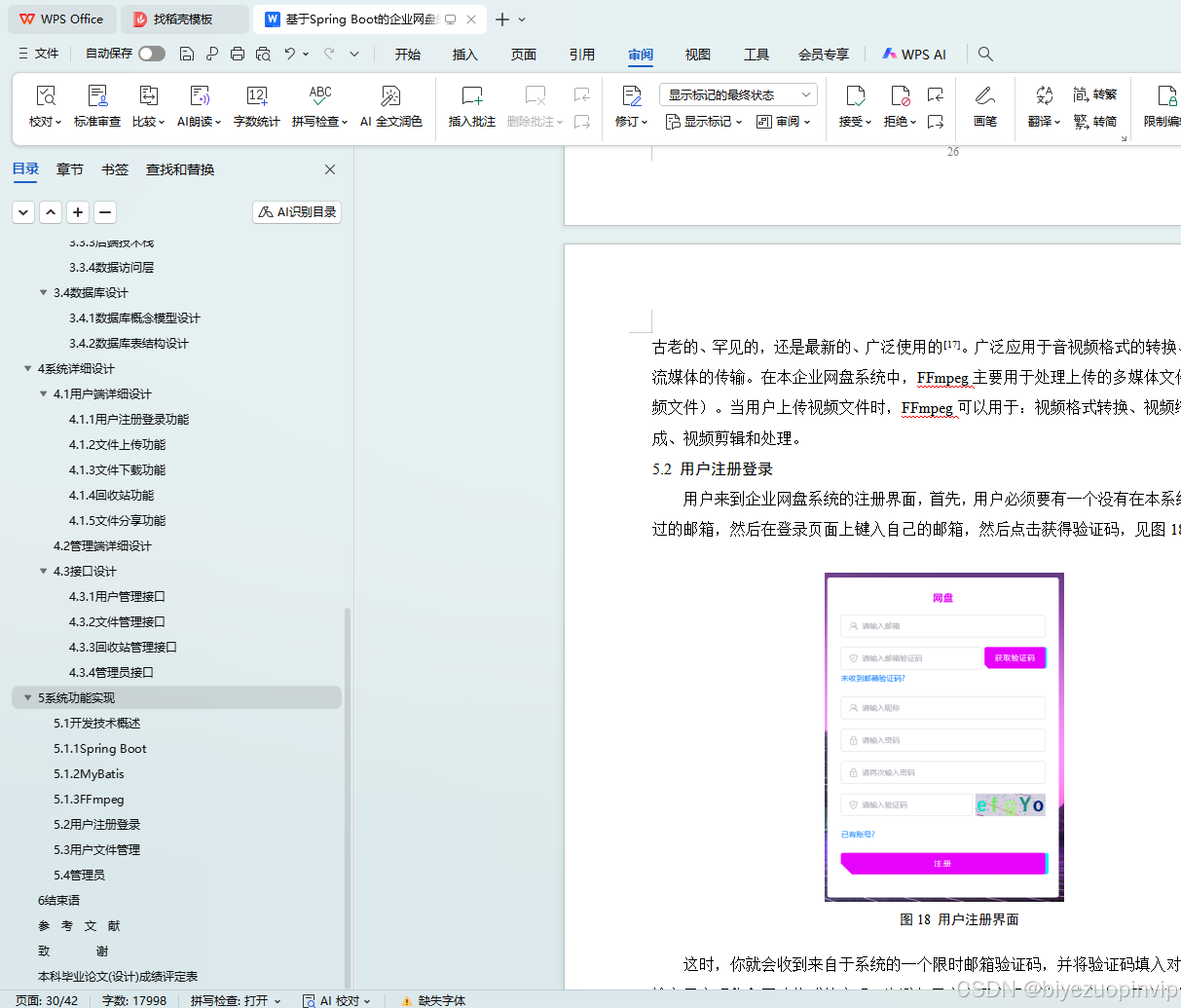Click the 比较 compare documents icon
Image resolution: width=1181 pixels, height=1008 pixels.
(x=148, y=95)
